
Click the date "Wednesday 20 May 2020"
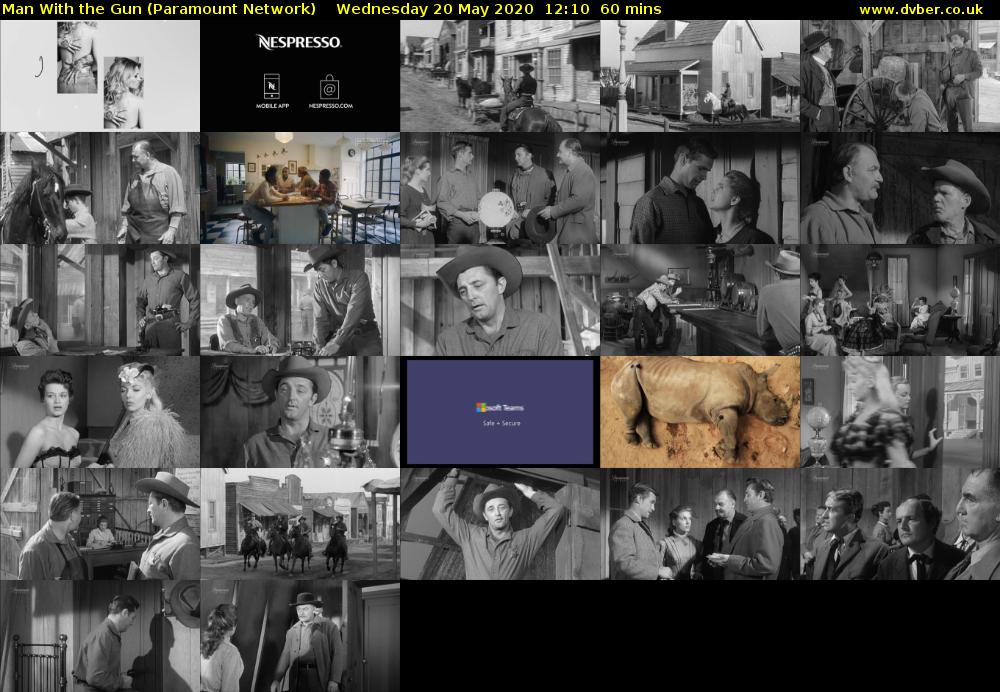tap(435, 10)
